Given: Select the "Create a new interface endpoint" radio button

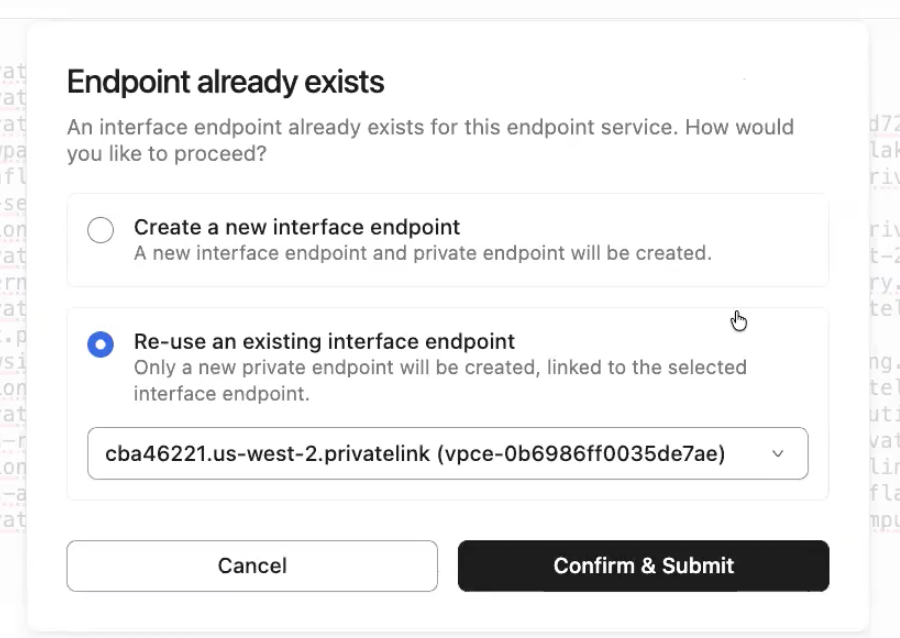Looking at the screenshot, I should click(x=100, y=230).
